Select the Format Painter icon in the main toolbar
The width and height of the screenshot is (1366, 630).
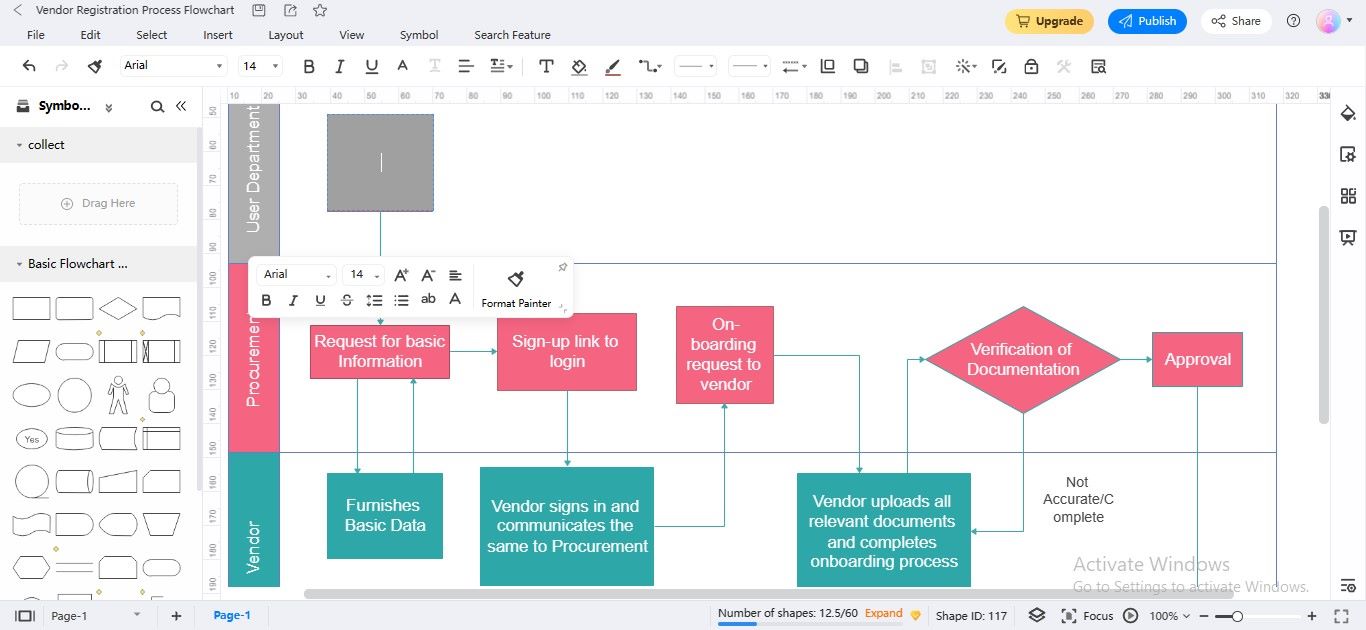click(x=95, y=66)
